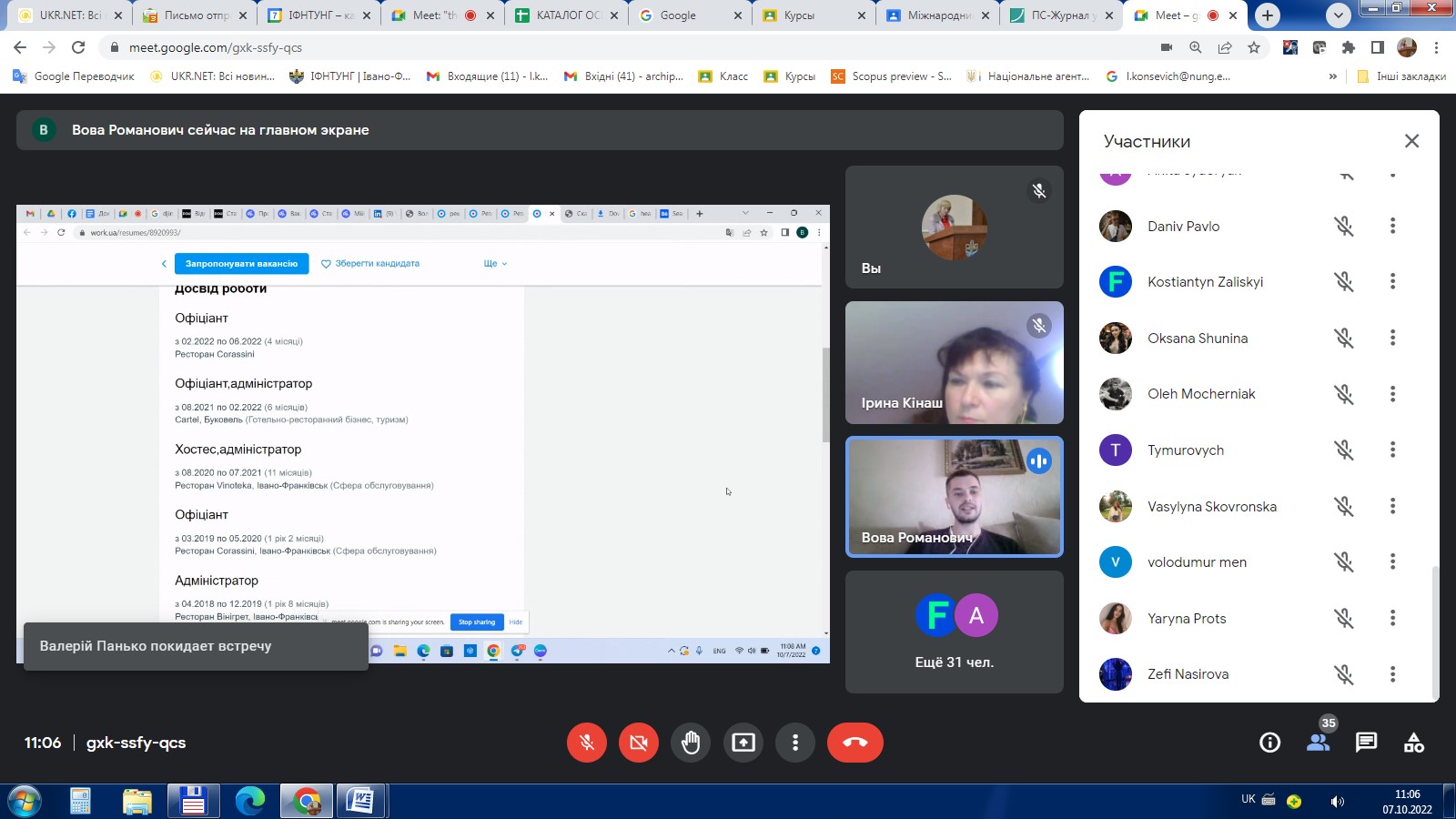Open the Класс bookmark link
The image size is (1456, 819).
point(724,76)
